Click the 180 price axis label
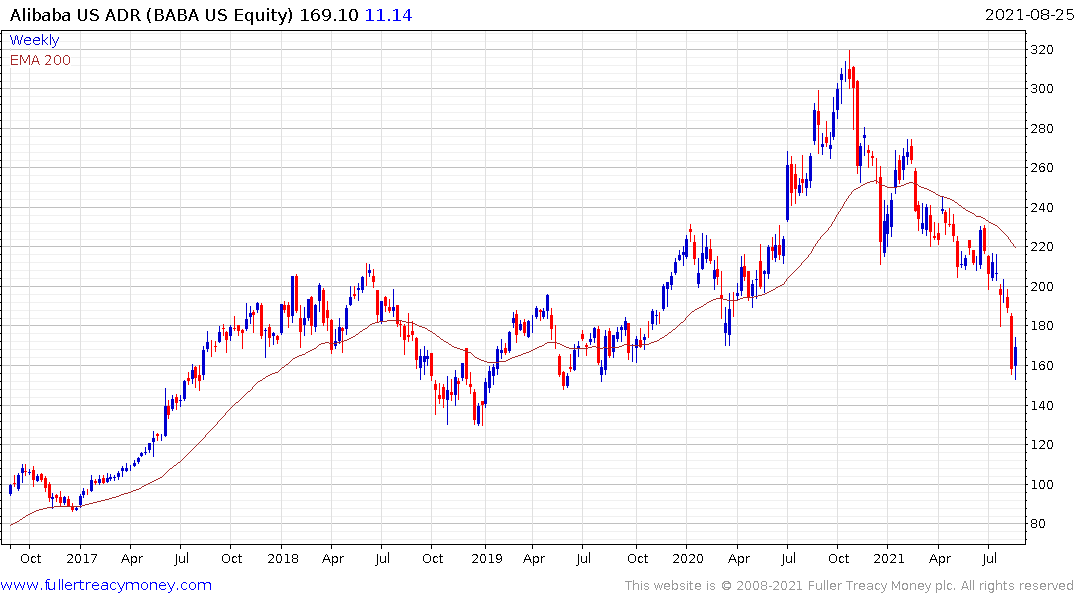1075x600 pixels. point(1042,326)
